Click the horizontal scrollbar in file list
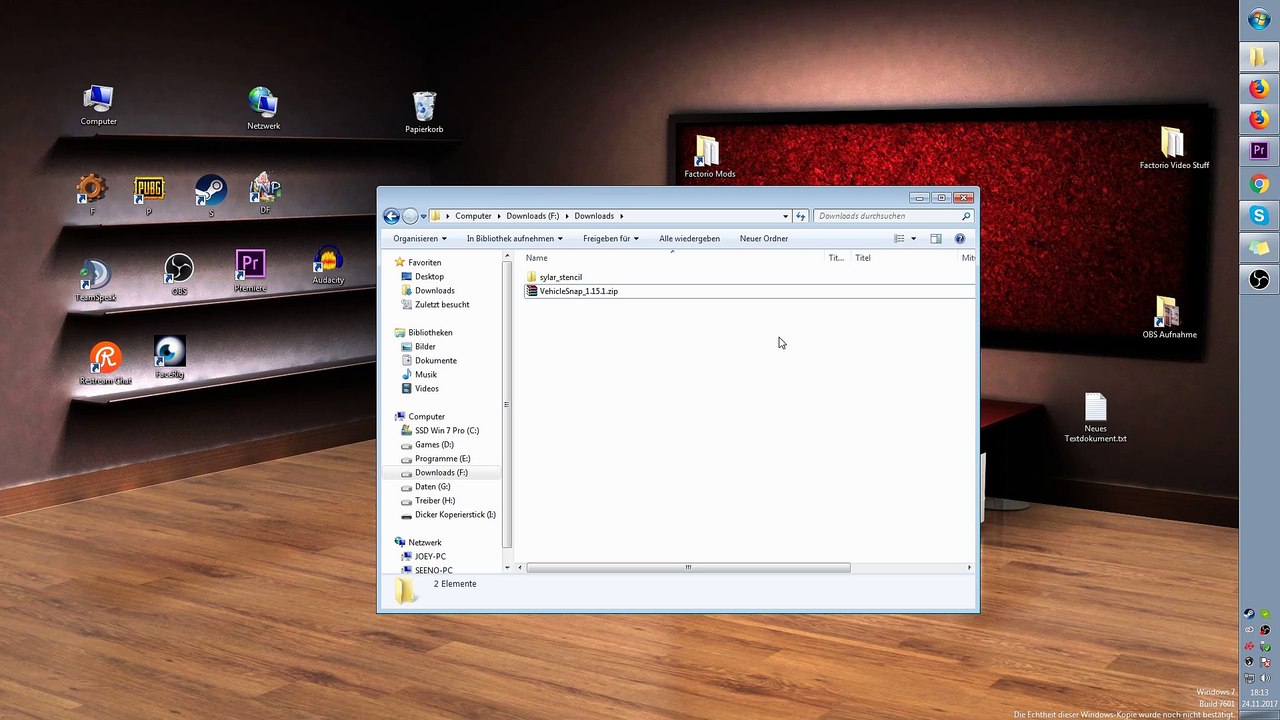 [x=688, y=568]
